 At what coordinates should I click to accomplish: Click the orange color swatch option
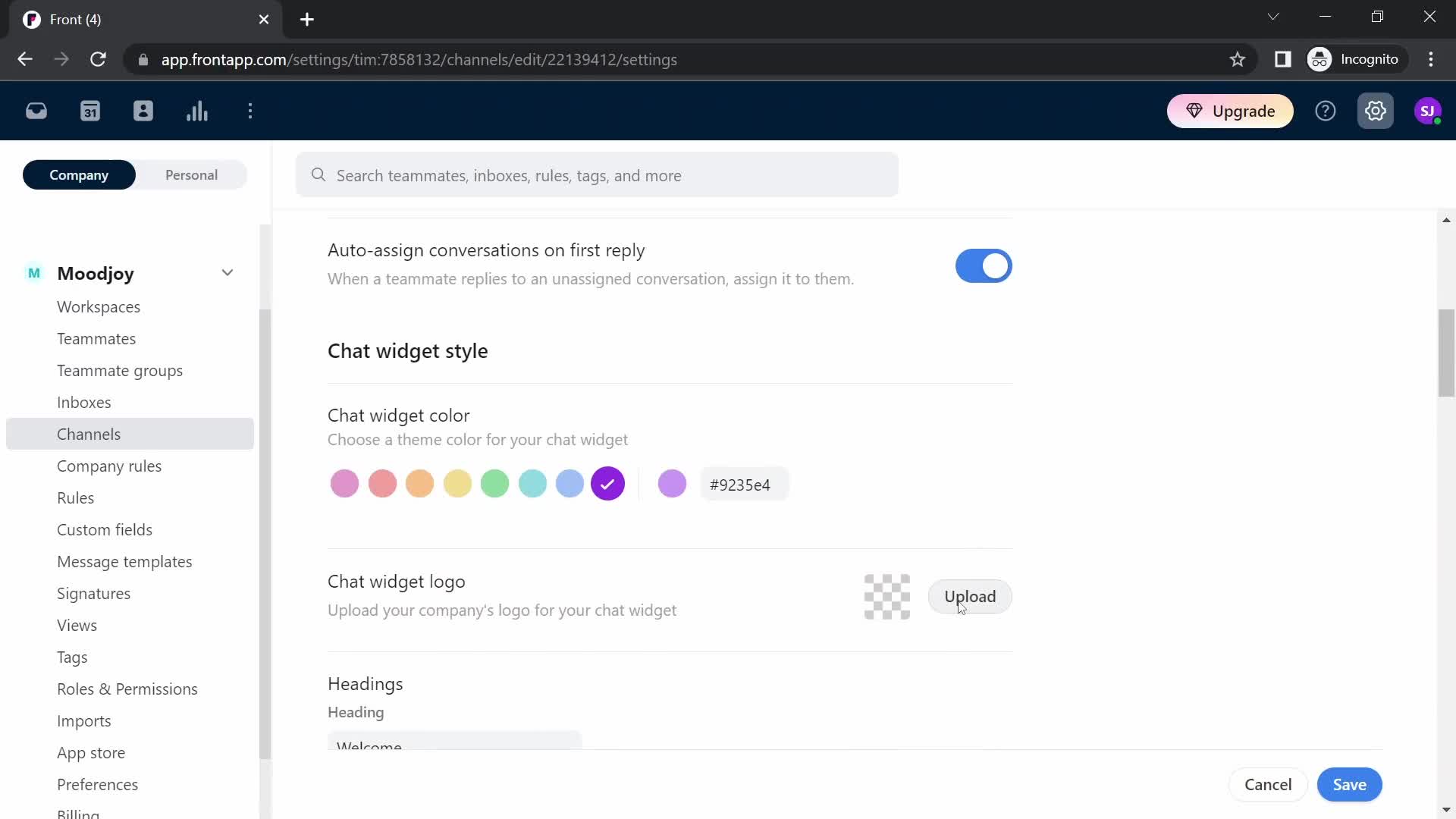[421, 484]
